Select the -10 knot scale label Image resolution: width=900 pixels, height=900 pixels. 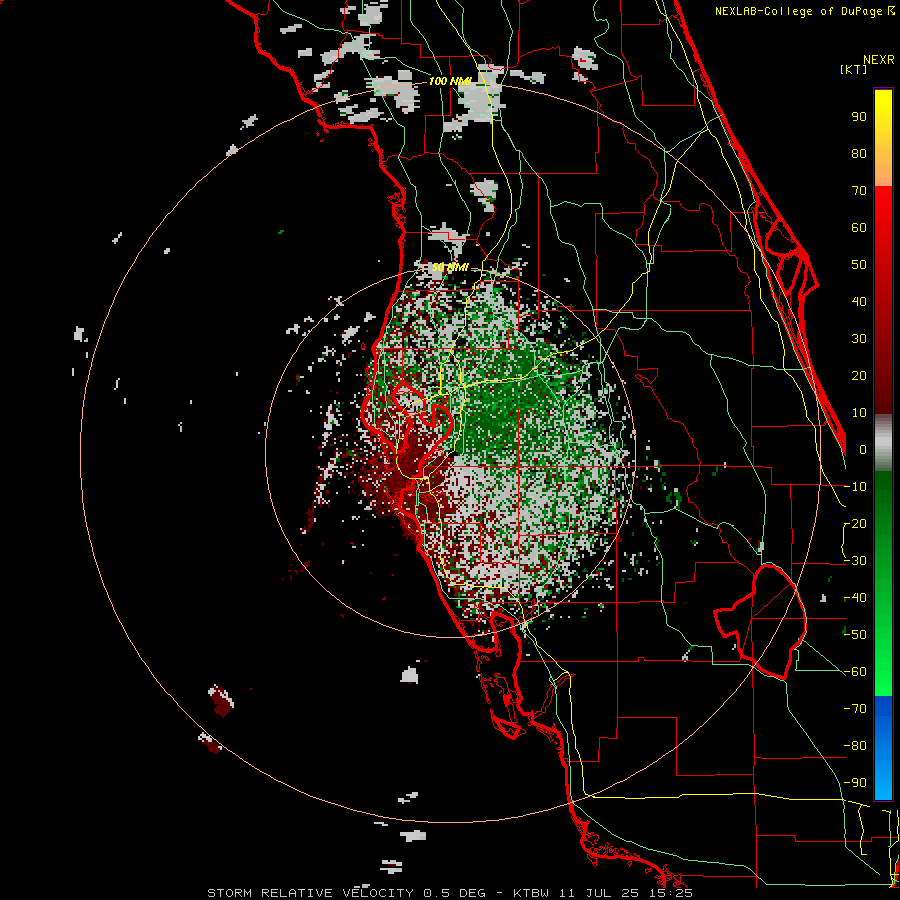[x=856, y=487]
